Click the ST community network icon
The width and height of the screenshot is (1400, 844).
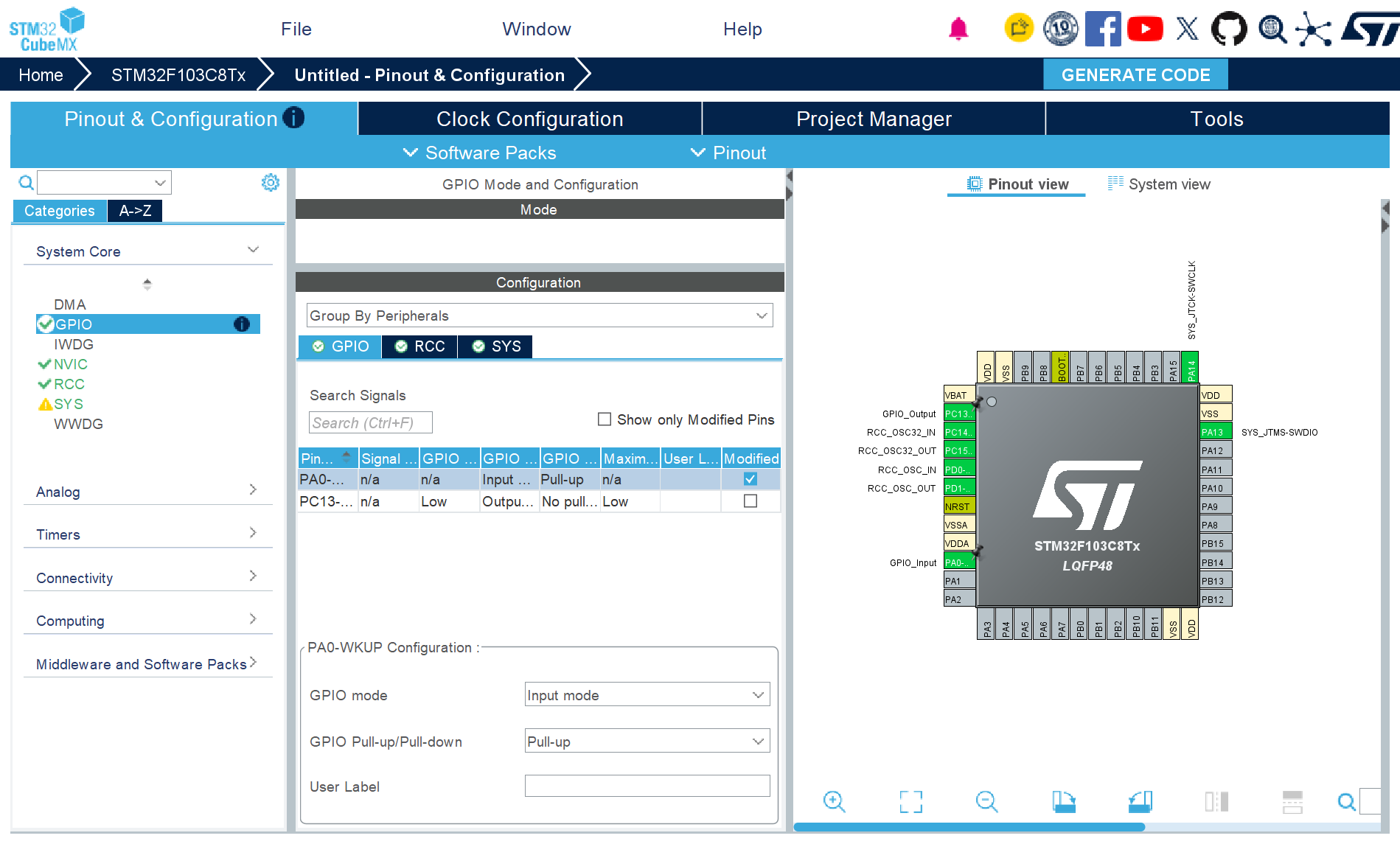pos(1314,29)
